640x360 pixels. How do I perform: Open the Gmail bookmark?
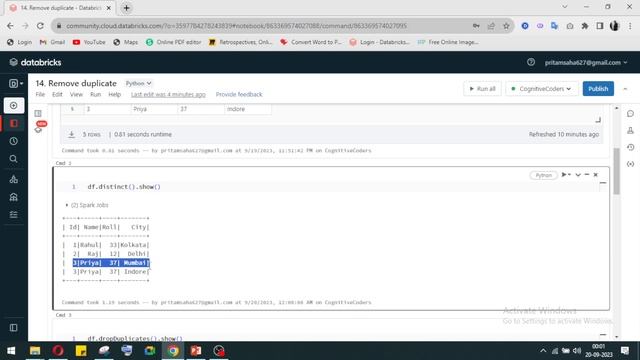(52, 42)
